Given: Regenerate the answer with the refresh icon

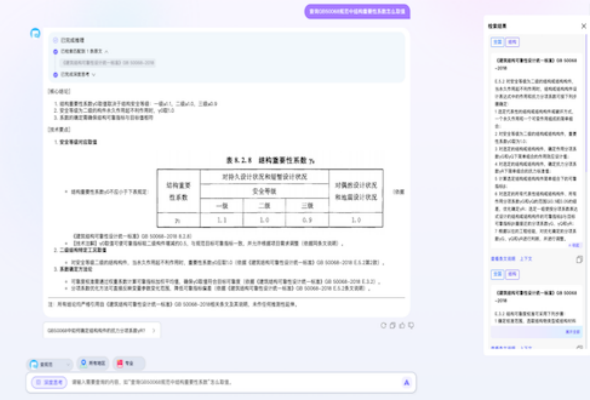Looking at the screenshot, I should (x=383, y=325).
